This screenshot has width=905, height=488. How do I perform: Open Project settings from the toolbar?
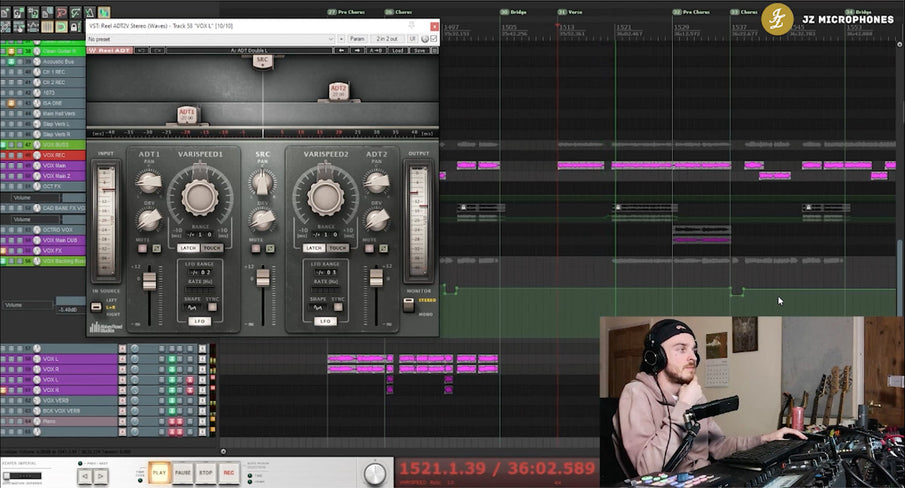click(47, 12)
